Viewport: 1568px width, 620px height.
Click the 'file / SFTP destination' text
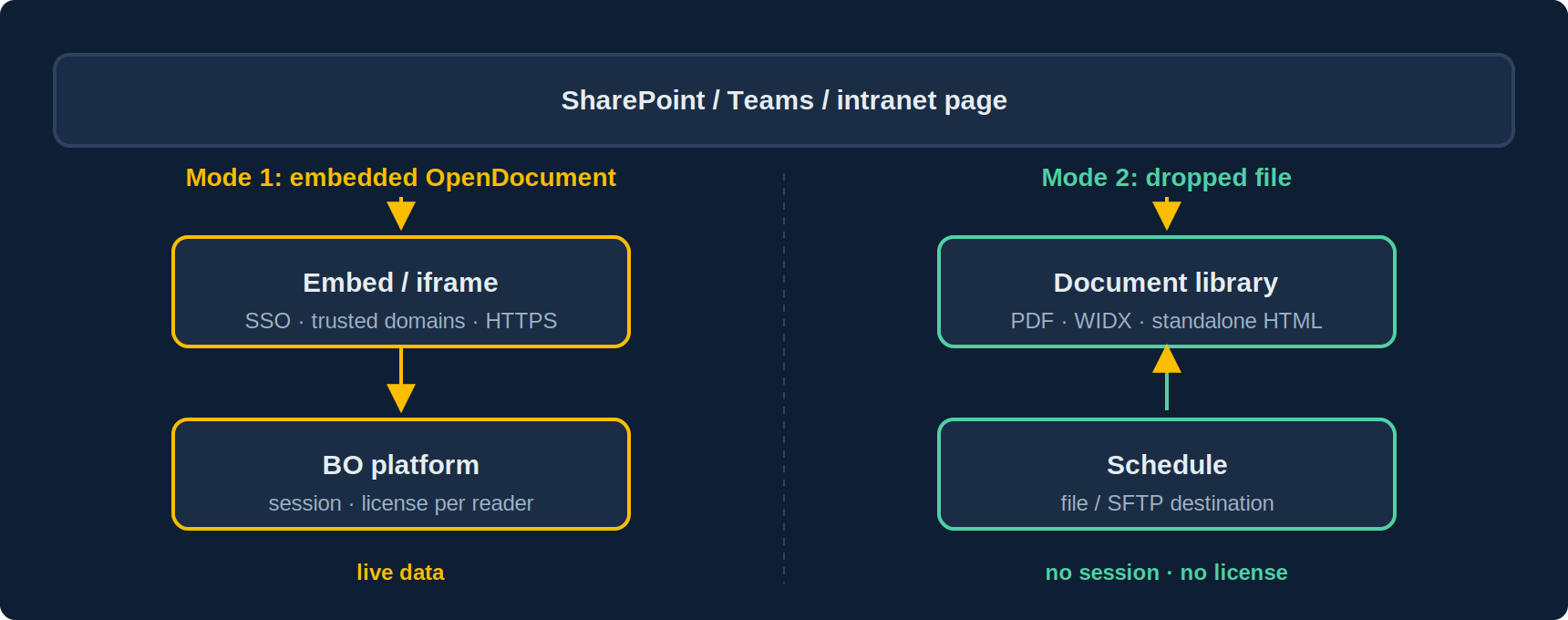point(1167,503)
